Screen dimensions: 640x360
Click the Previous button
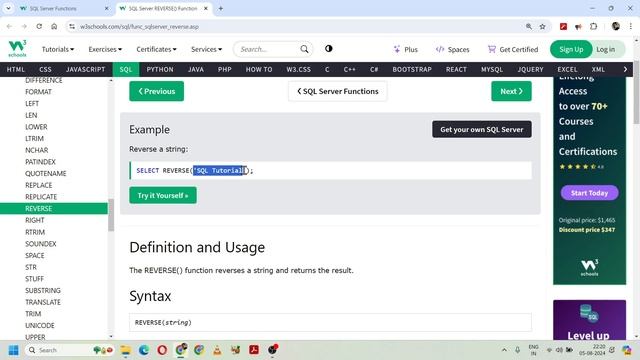157,91
